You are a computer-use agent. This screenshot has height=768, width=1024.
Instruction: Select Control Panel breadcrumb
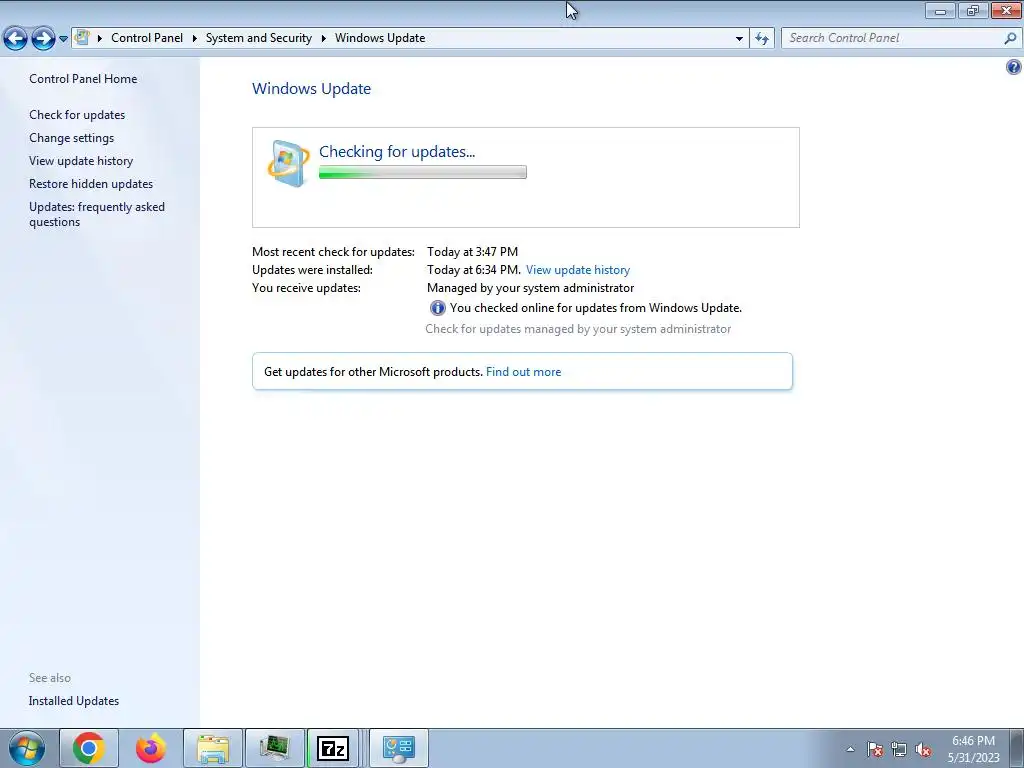pos(147,38)
